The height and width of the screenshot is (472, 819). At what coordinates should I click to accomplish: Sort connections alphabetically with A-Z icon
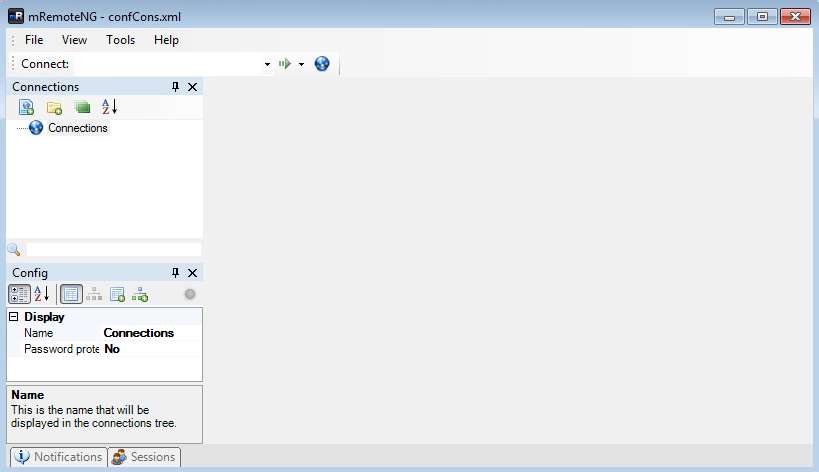click(110, 107)
